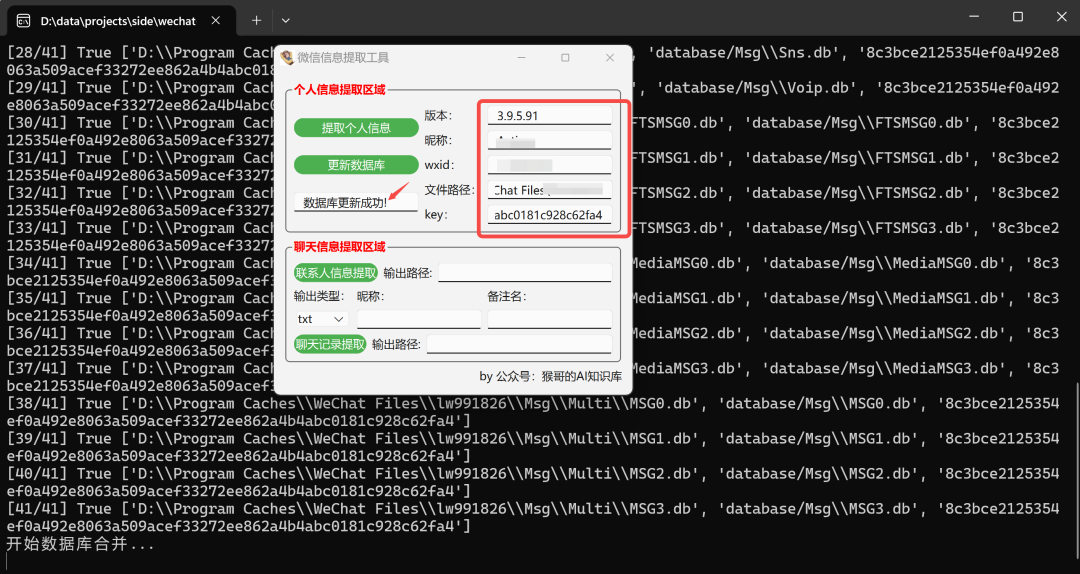Click the 聊天信息提取区域 group title

(340, 247)
